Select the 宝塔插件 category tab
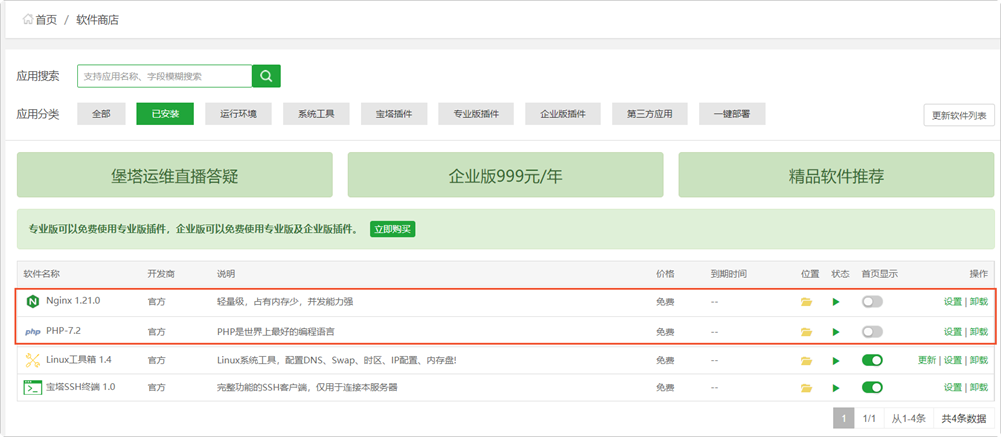The height and width of the screenshot is (437, 1001). click(x=393, y=114)
